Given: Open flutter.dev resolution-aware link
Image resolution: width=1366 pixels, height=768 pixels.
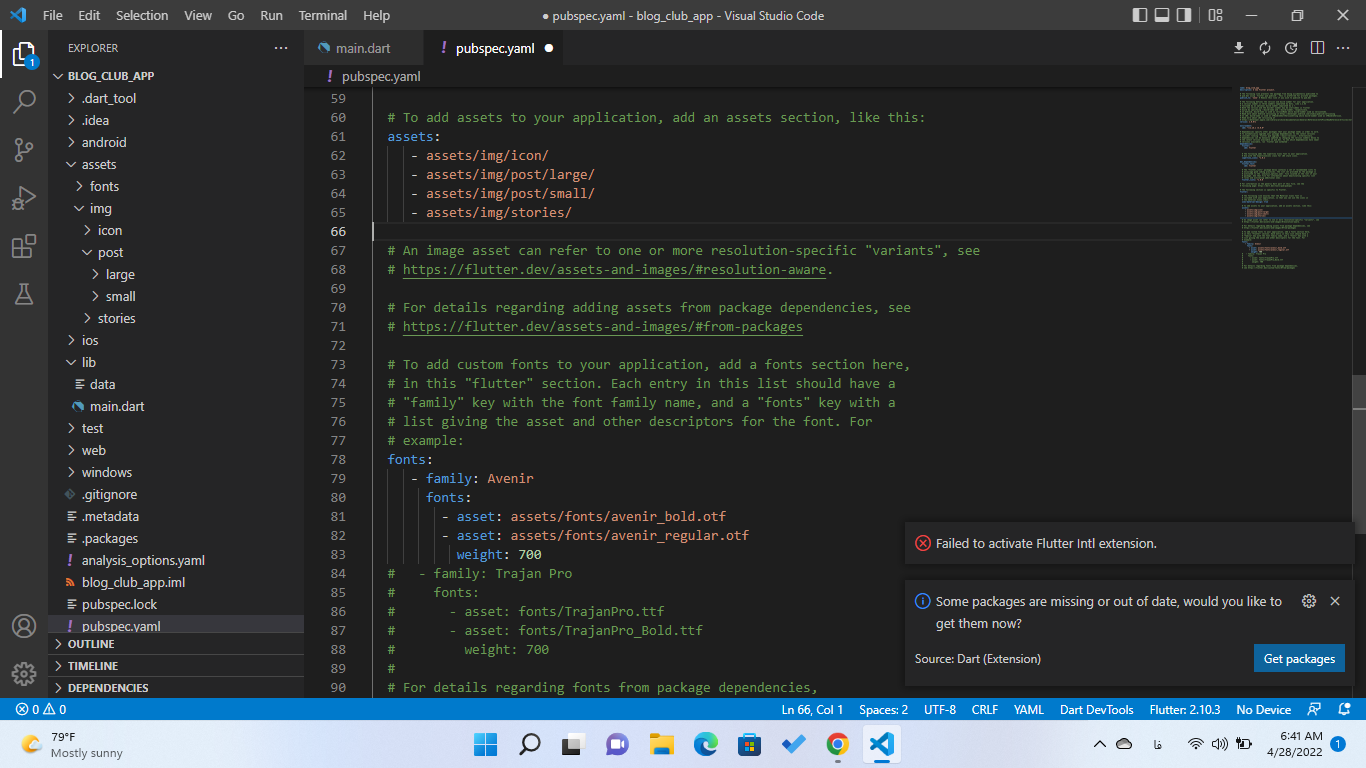Looking at the screenshot, I should click(614, 269).
